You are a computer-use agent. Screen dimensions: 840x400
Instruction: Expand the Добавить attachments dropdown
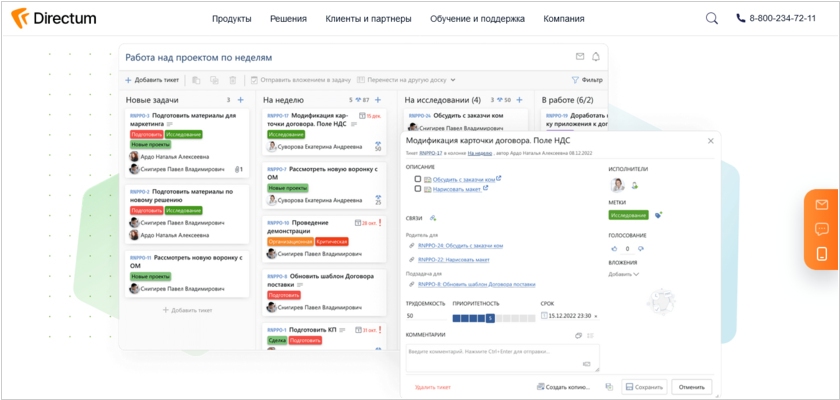(x=624, y=274)
